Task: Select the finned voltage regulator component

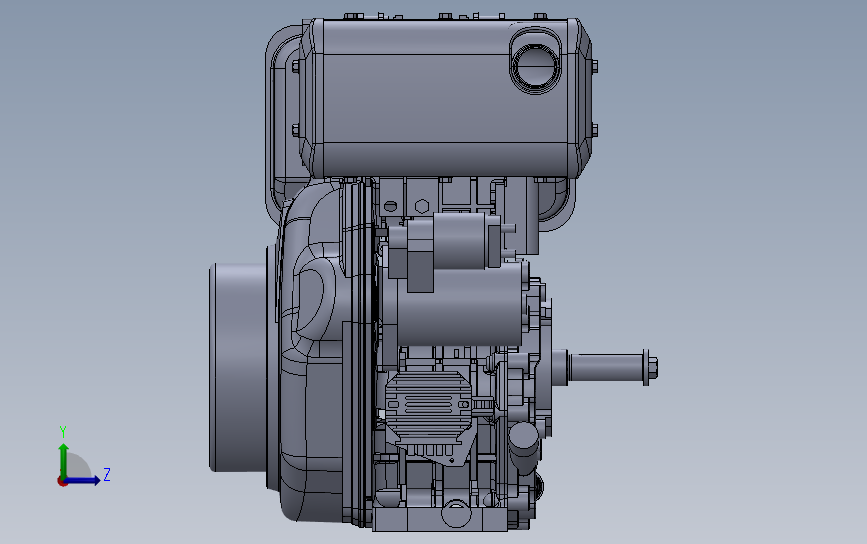Action: (429, 407)
